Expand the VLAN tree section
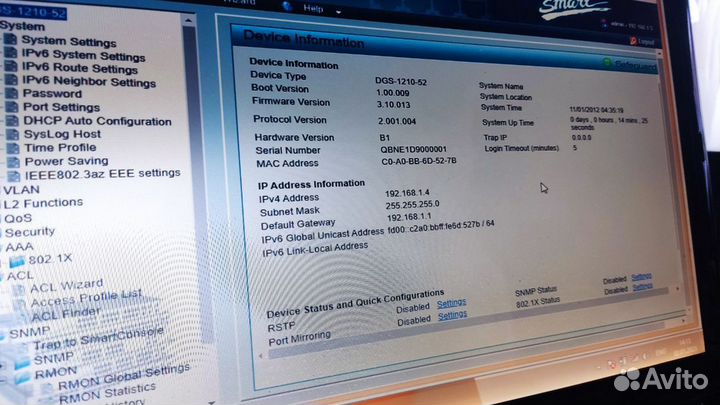Screen dimensions: 720x405 pos(22,190)
